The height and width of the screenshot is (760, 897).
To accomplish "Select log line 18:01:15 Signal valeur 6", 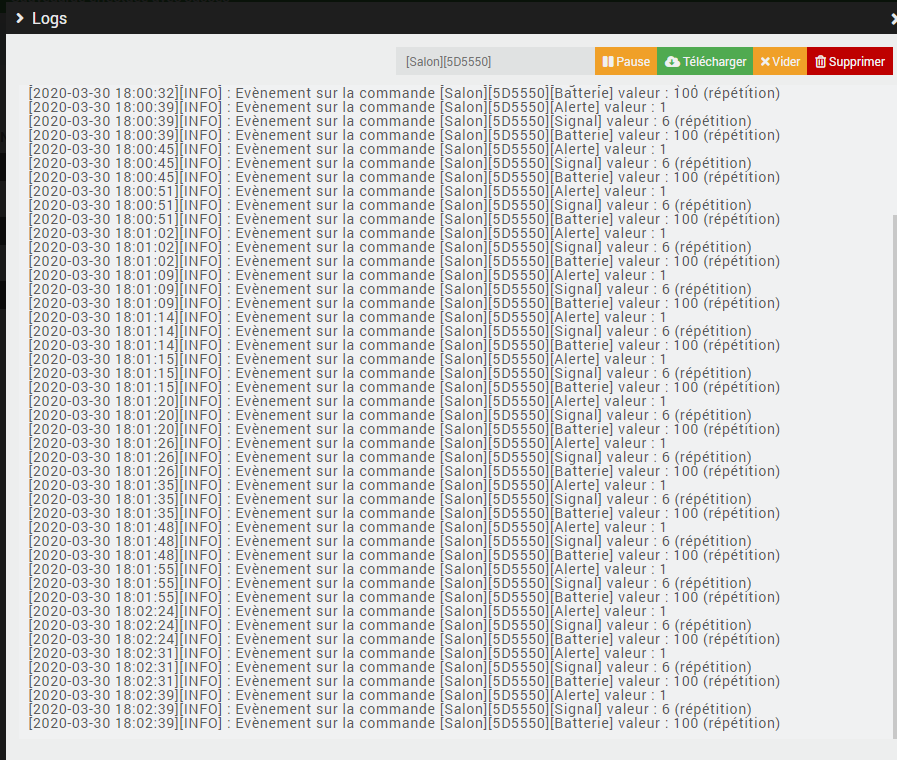I will pos(390,373).
